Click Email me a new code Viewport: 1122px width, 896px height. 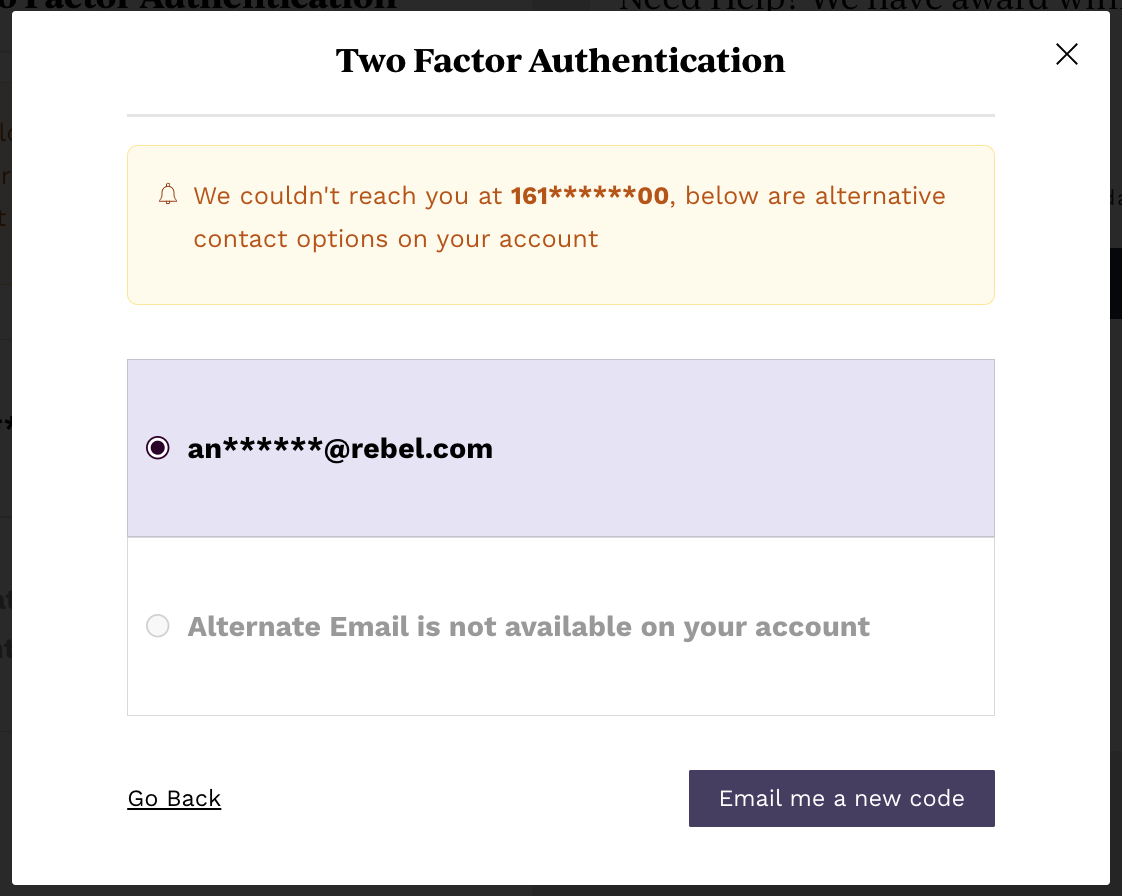tap(842, 799)
